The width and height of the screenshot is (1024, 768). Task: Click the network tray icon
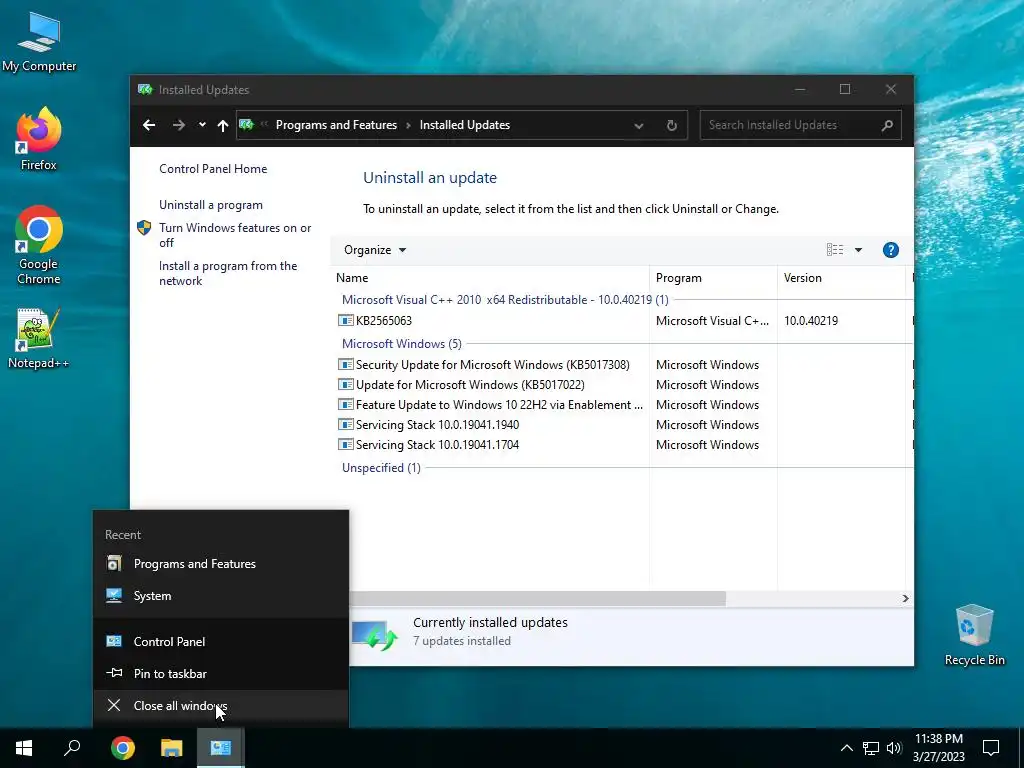(871, 748)
